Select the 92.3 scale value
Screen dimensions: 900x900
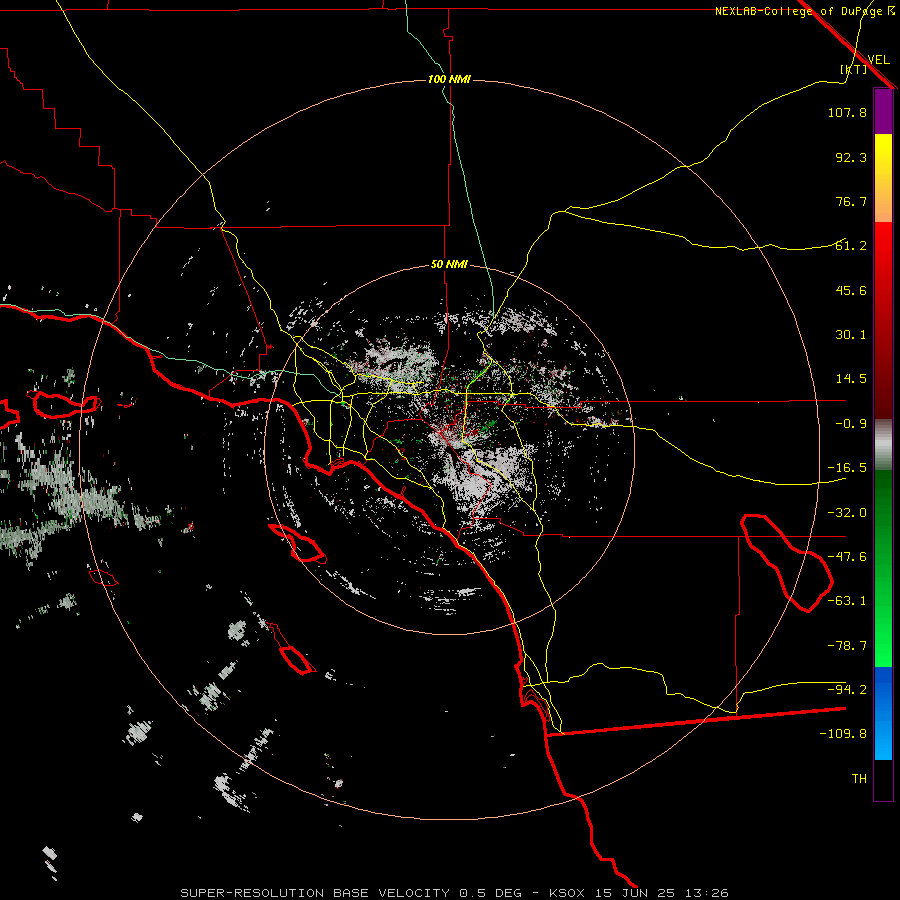tap(851, 157)
